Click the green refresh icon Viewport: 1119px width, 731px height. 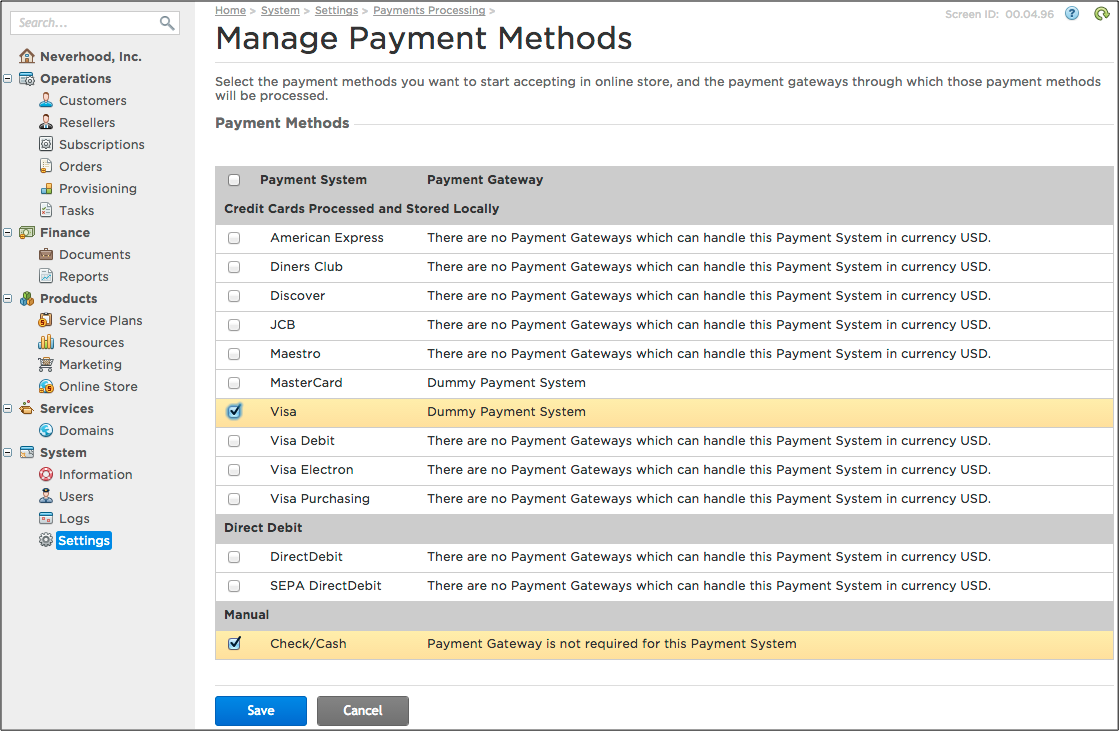[x=1101, y=14]
